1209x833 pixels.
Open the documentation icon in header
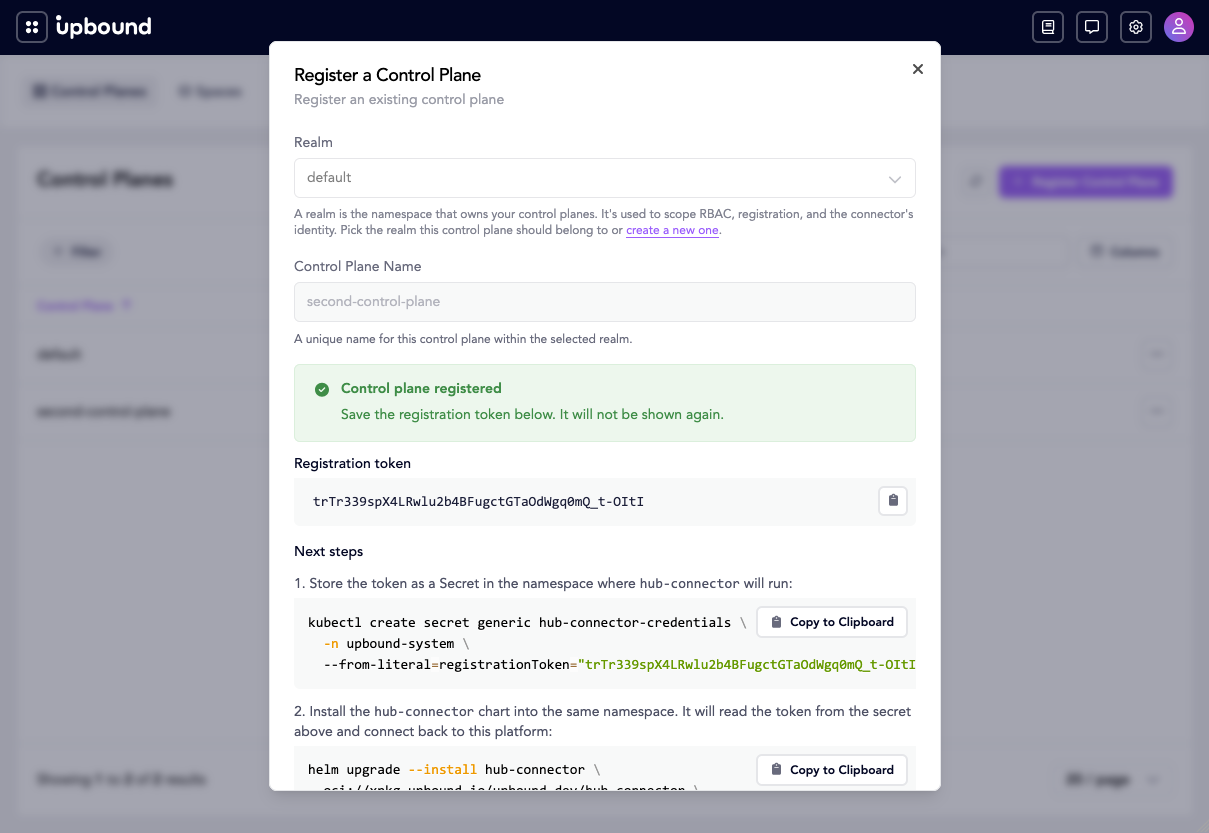1048,27
